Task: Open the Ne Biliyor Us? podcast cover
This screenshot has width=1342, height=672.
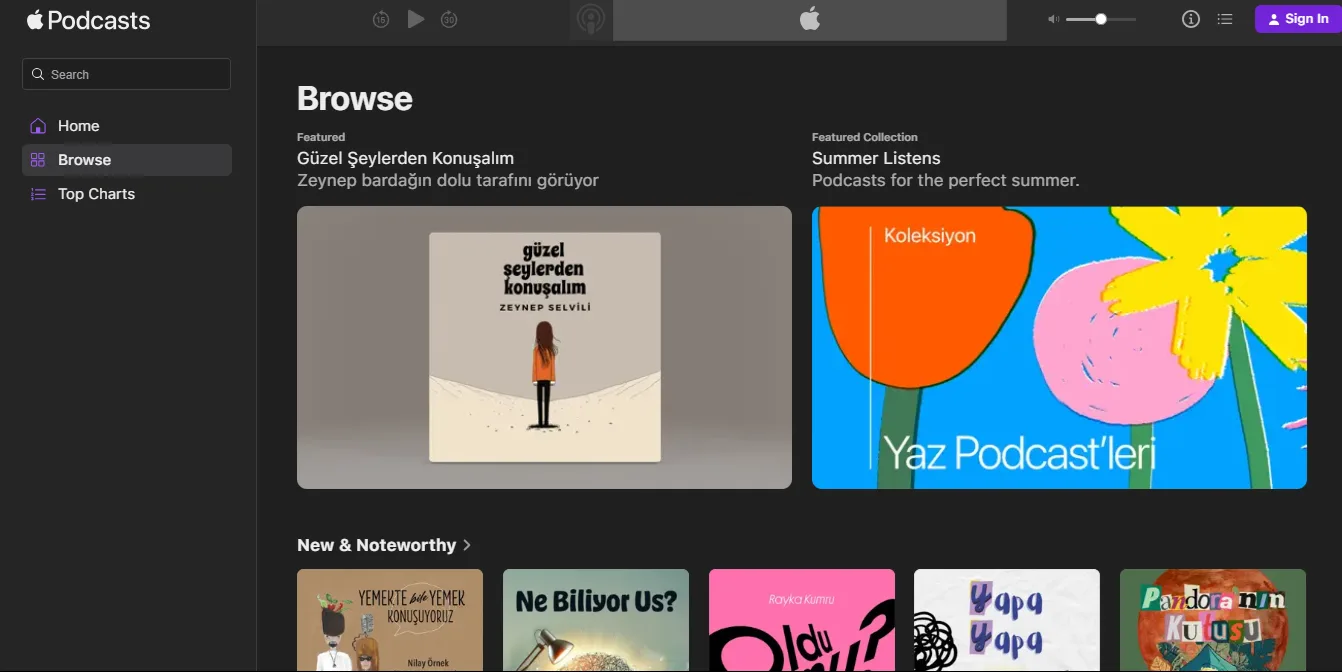Action: [x=596, y=620]
